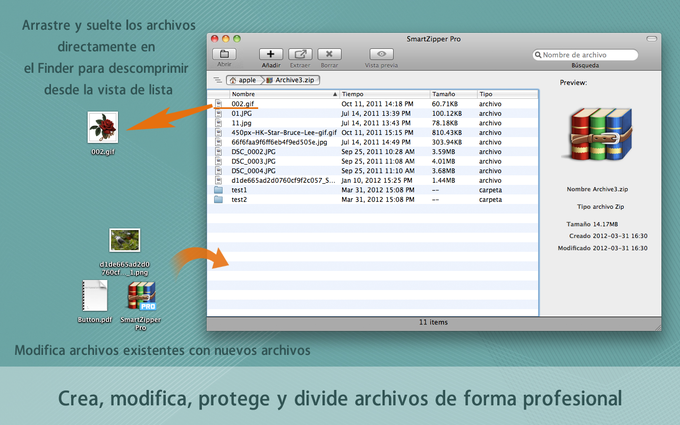Go to apple home in path bar
Image resolution: width=680 pixels, height=425 pixels.
coord(243,80)
